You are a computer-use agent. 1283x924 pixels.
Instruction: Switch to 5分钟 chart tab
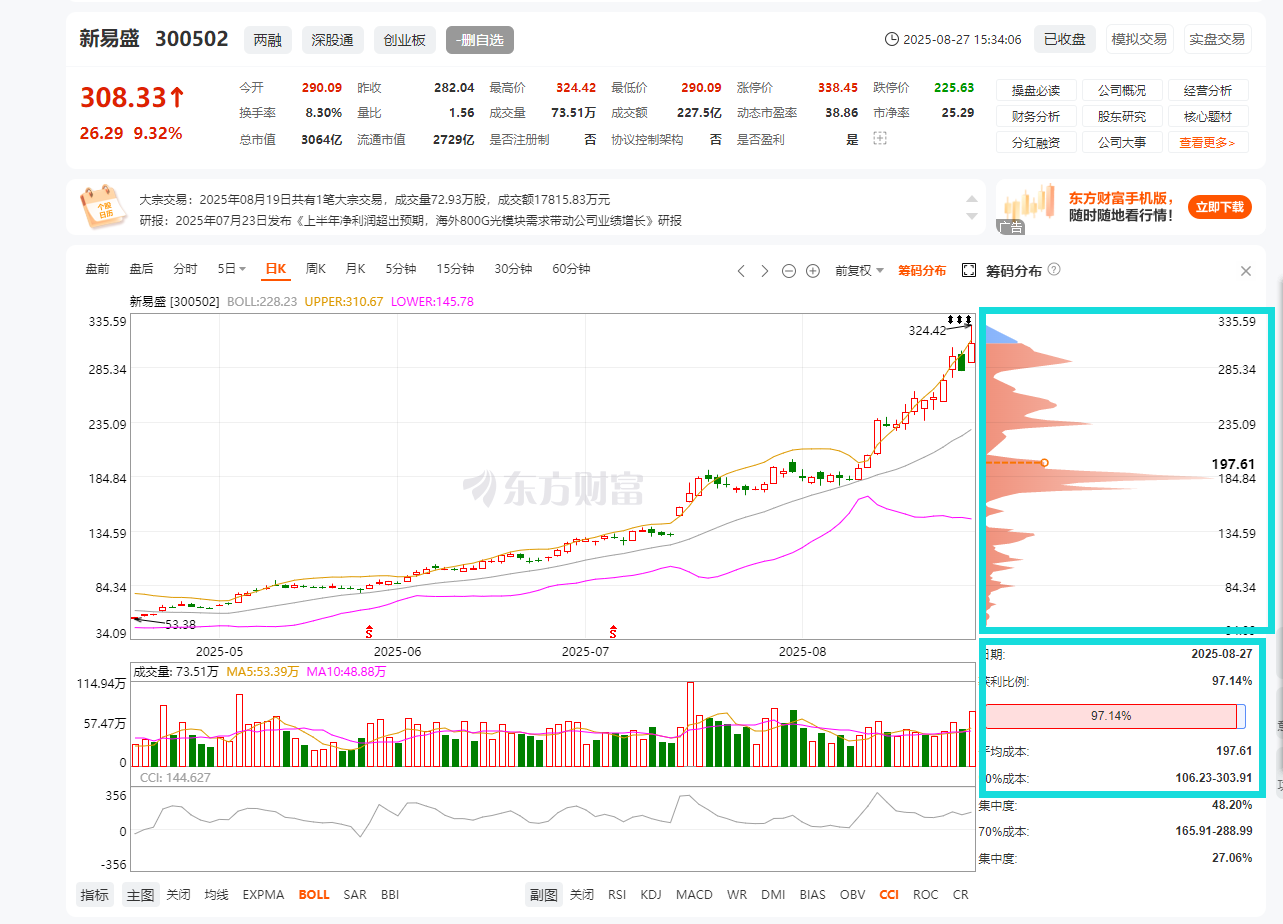point(401,268)
